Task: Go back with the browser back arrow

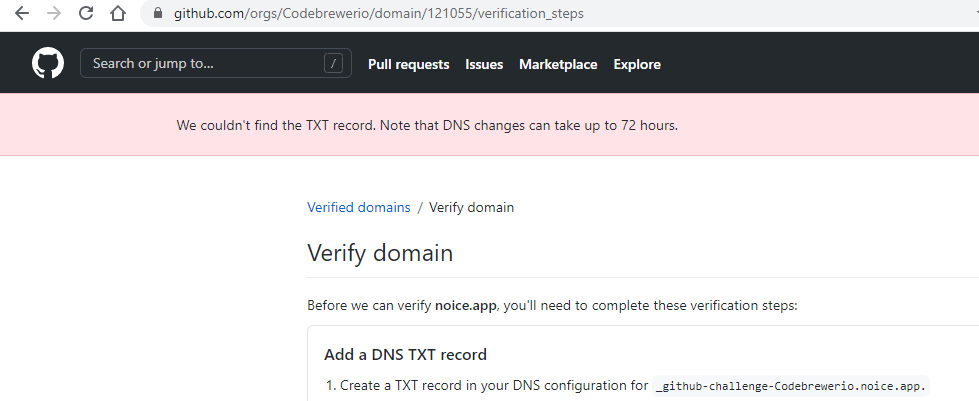Action: pos(22,13)
